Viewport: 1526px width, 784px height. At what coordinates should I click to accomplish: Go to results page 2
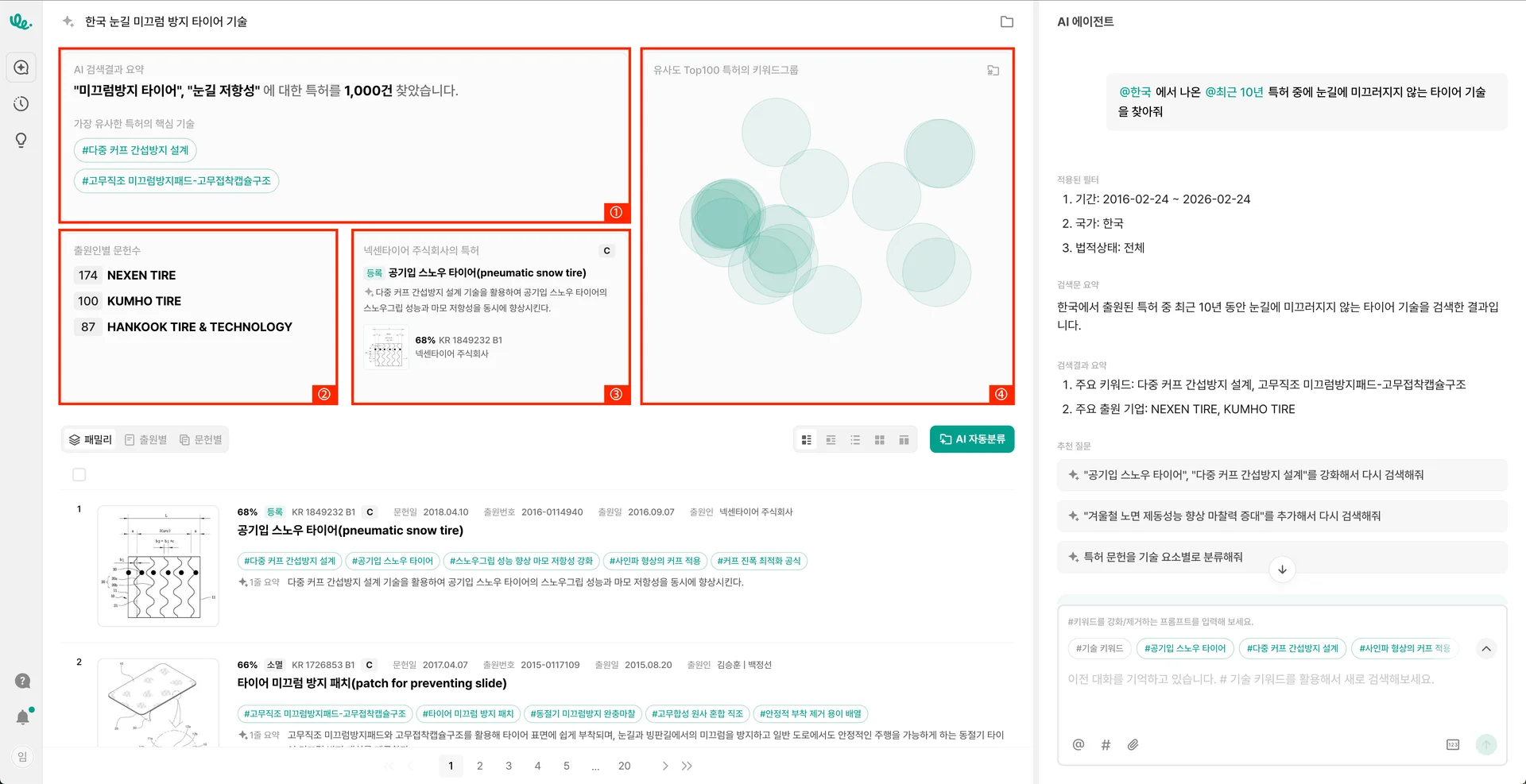[480, 766]
